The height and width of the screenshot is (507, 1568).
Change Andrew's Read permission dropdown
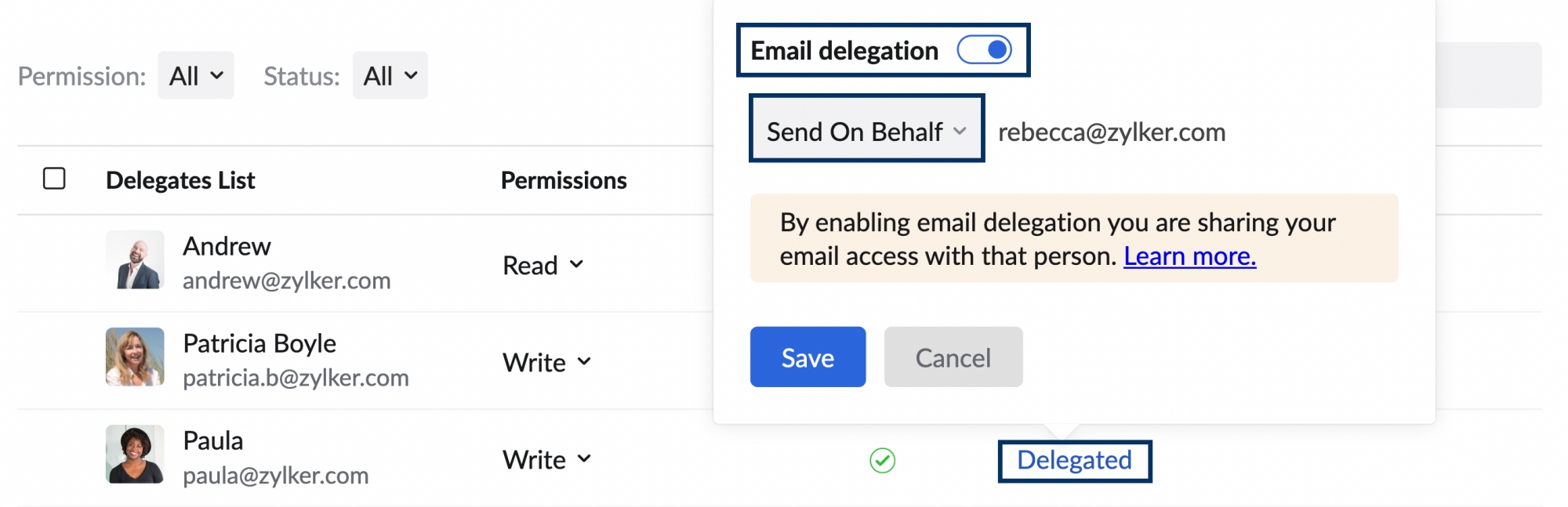543,265
